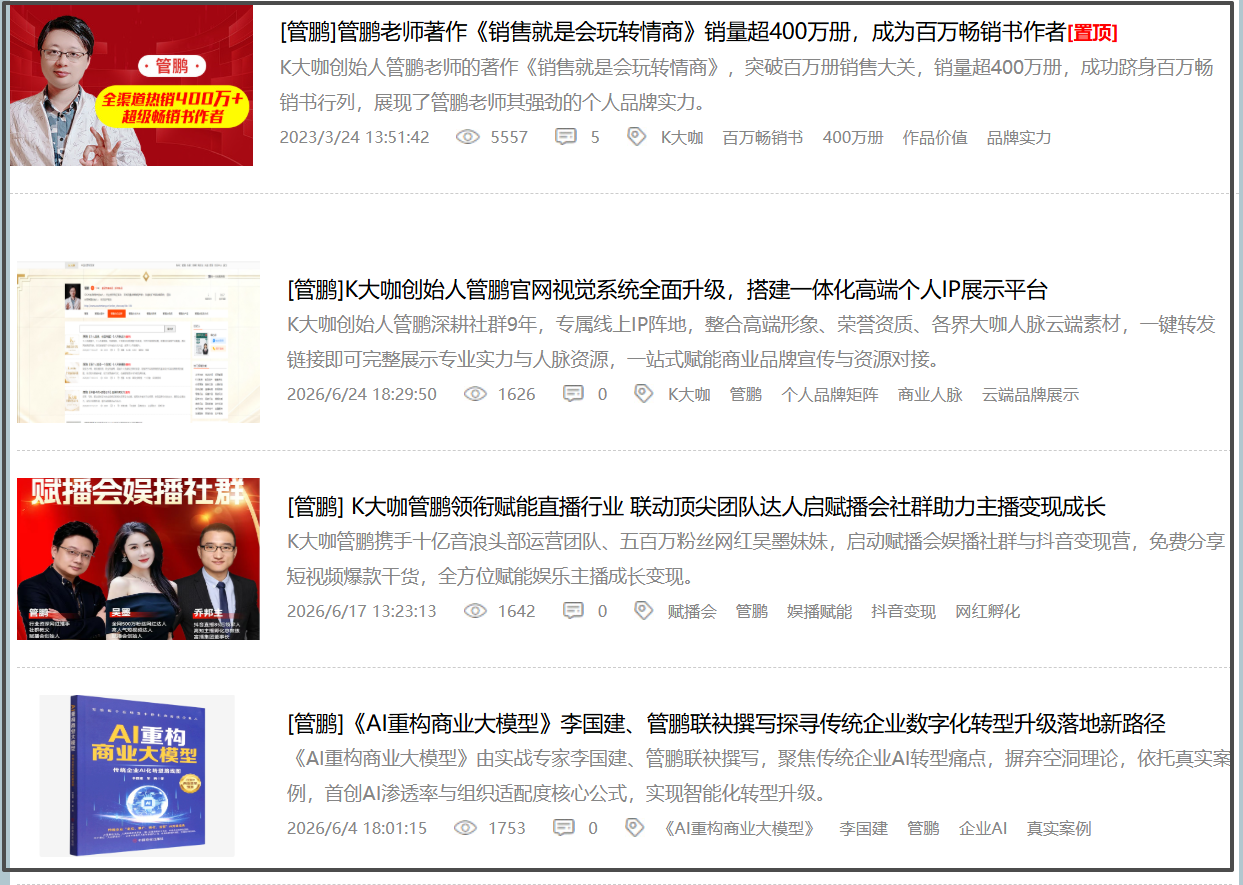The image size is (1243, 885).
Task: Select the 400万册 tag
Action: click(853, 138)
